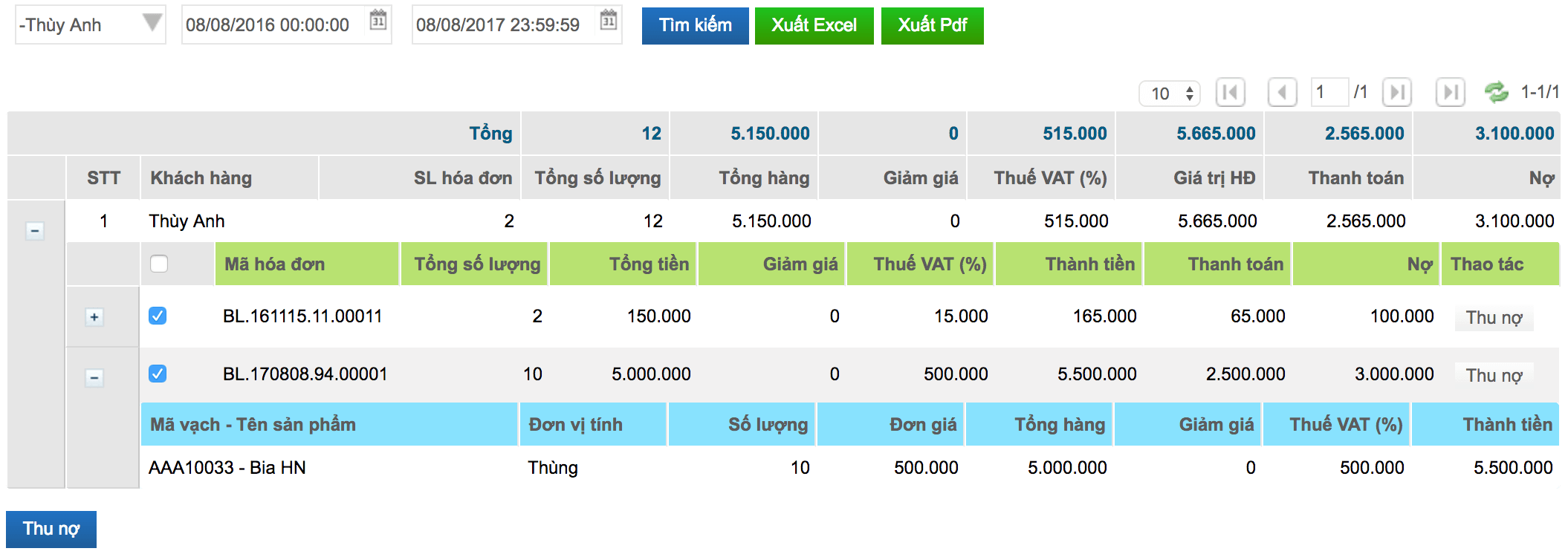Uncheck invoice BL.170808.94.00001
1568x557 pixels.
click(x=158, y=373)
